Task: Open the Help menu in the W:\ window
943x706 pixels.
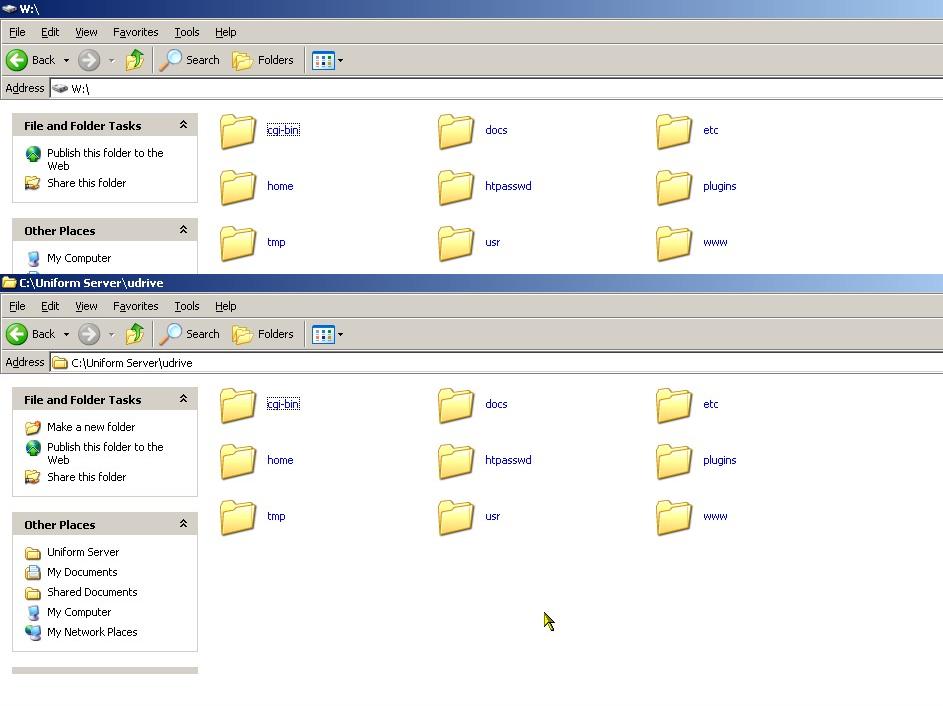Action: pyautogui.click(x=226, y=32)
